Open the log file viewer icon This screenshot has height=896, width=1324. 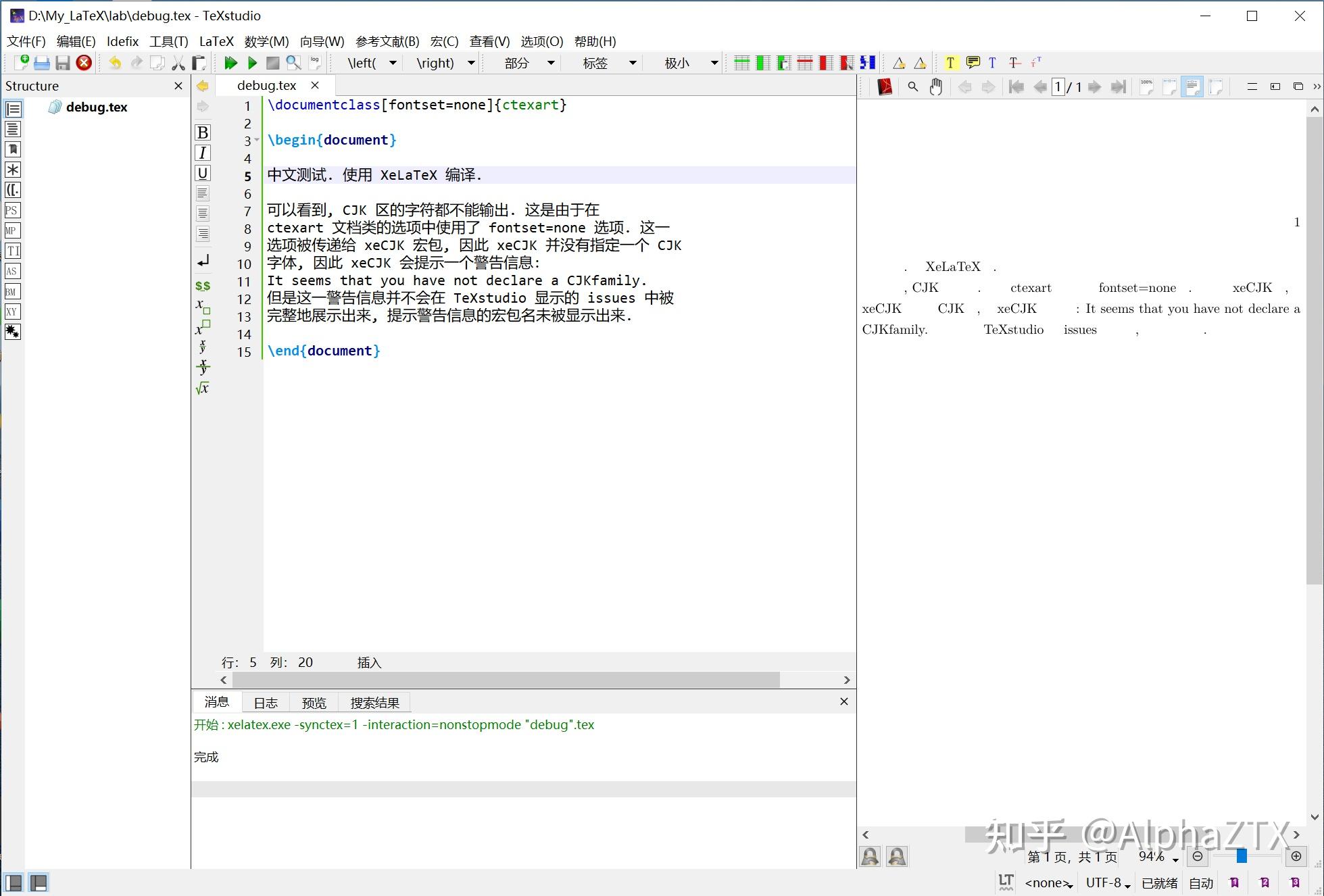314,62
